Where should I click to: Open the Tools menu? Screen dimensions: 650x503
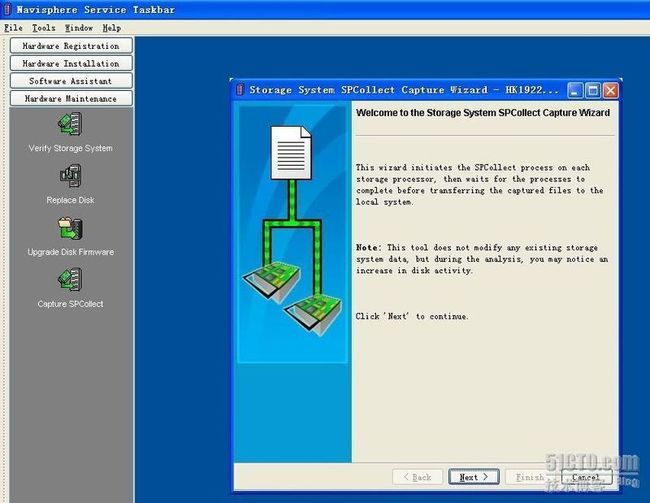tap(44, 28)
